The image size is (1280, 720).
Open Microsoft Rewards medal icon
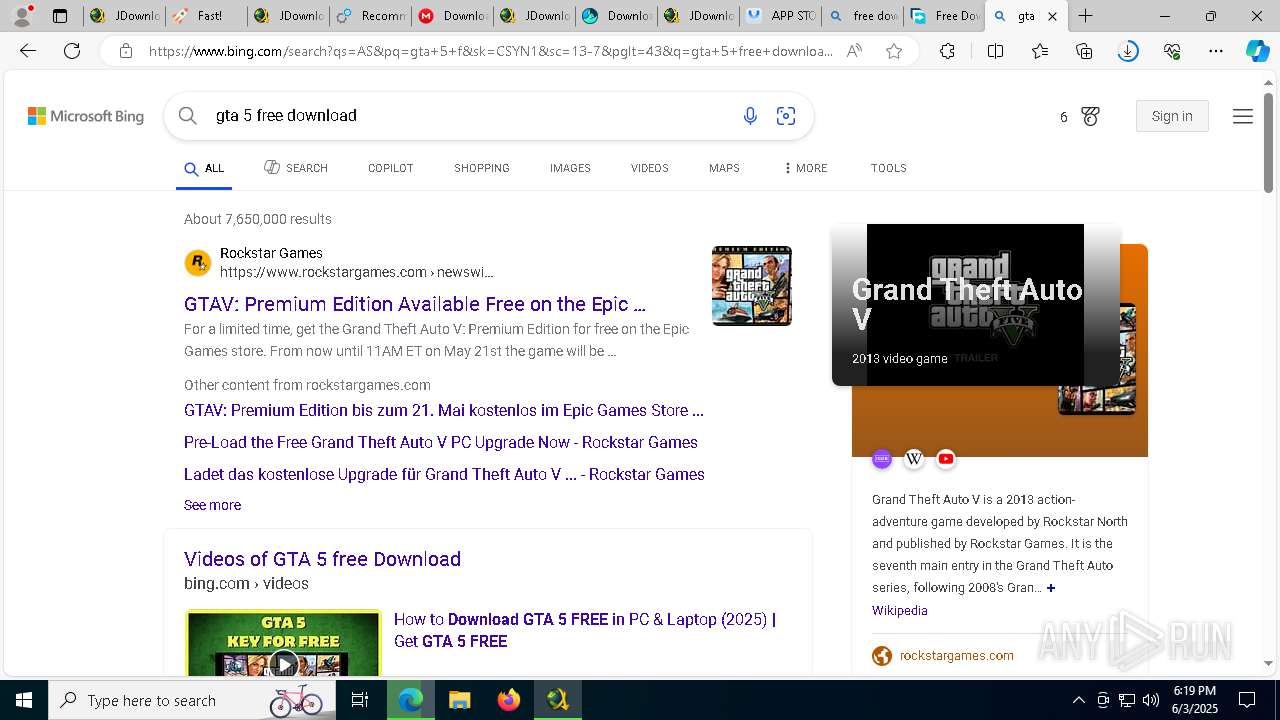tap(1090, 116)
